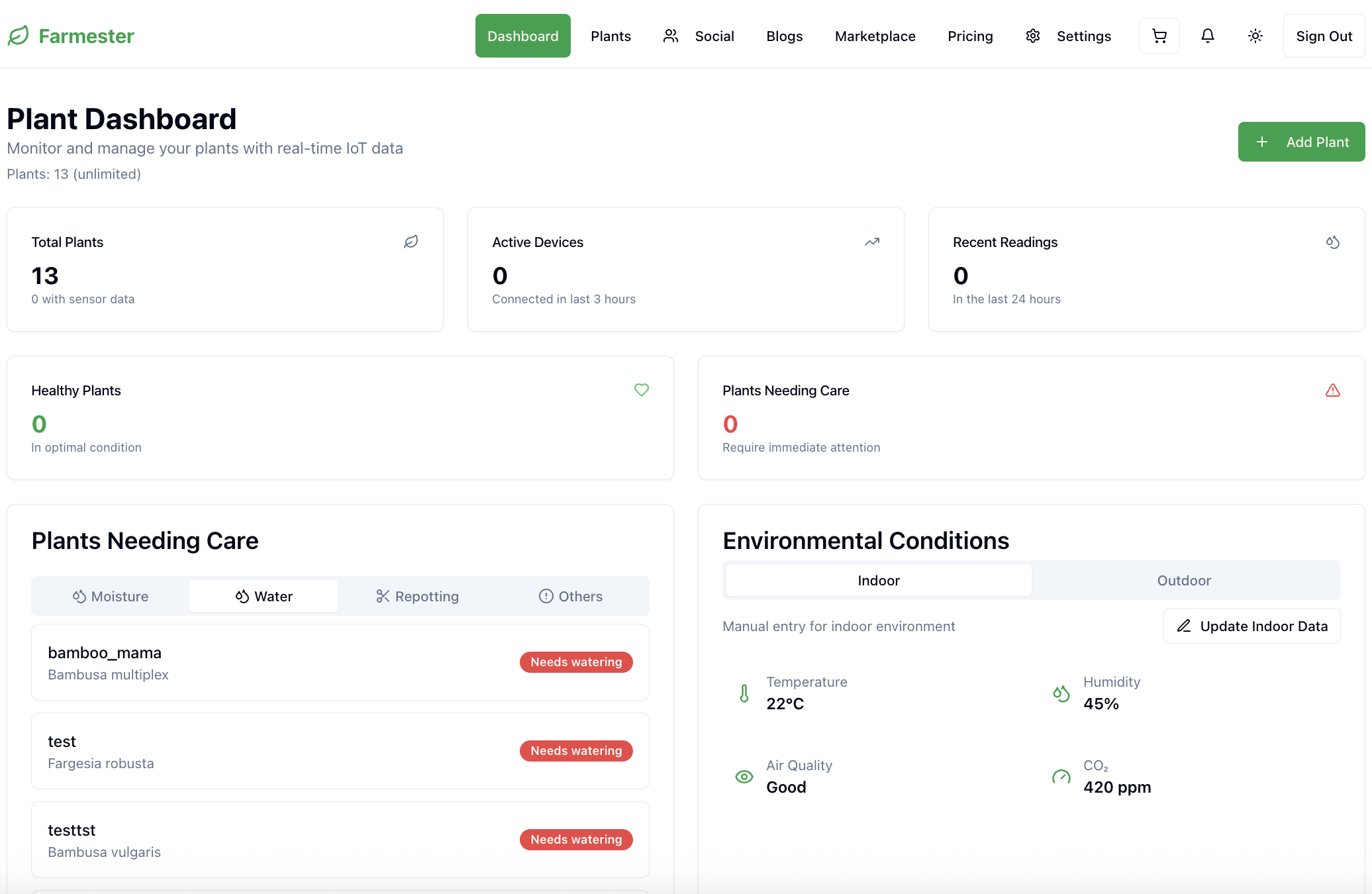
Task: Click the Farmester brand name link
Action: pos(86,36)
